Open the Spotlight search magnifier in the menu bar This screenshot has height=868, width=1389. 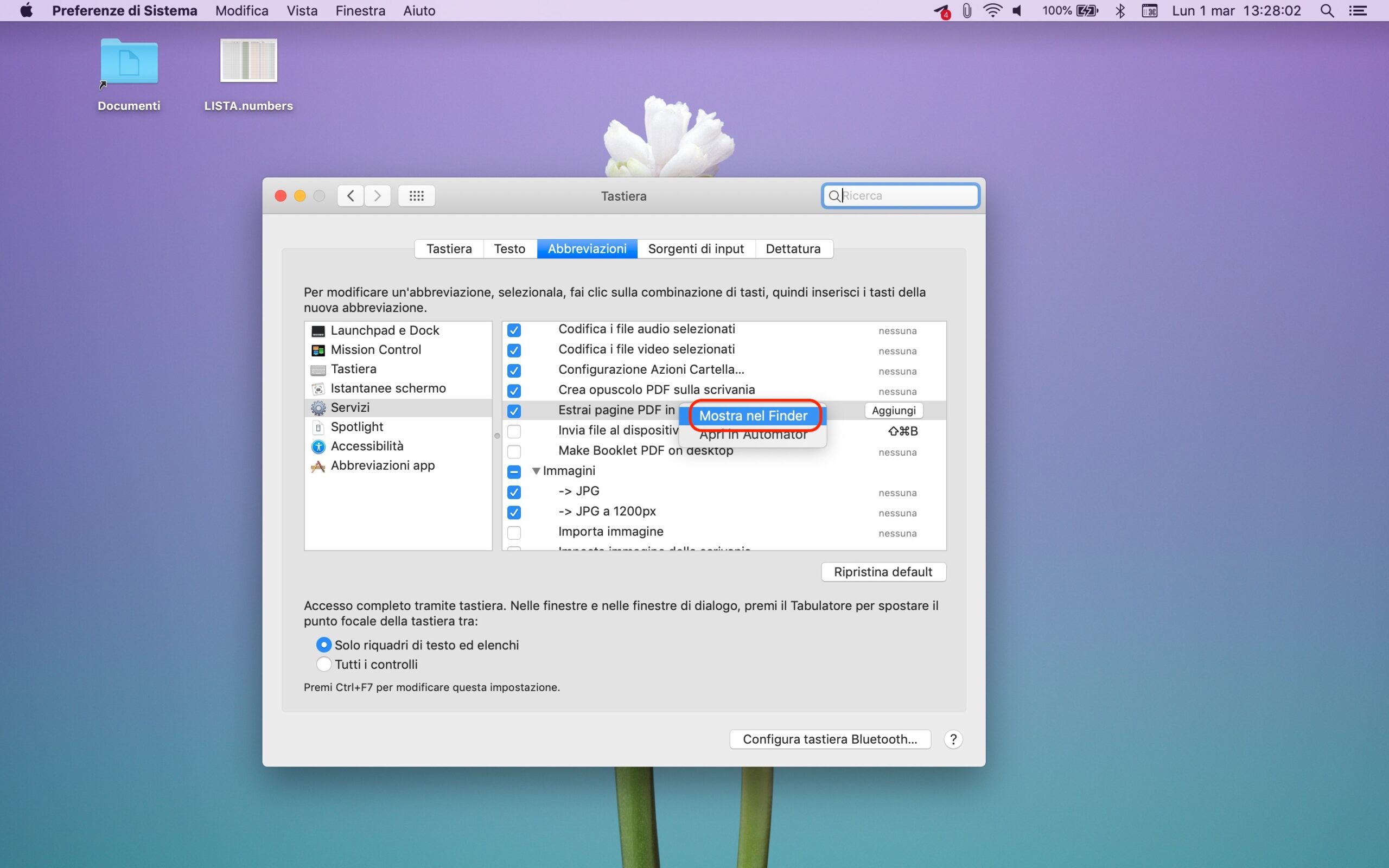[x=1327, y=11]
